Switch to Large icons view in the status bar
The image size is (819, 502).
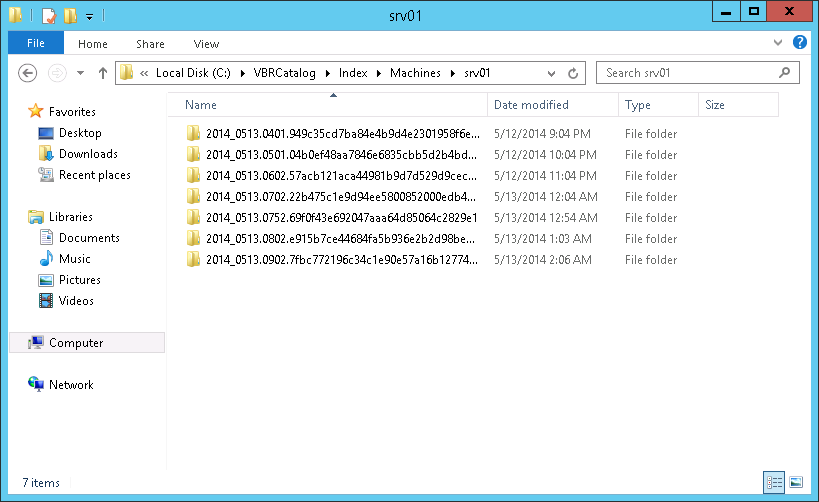pyautogui.click(x=795, y=482)
